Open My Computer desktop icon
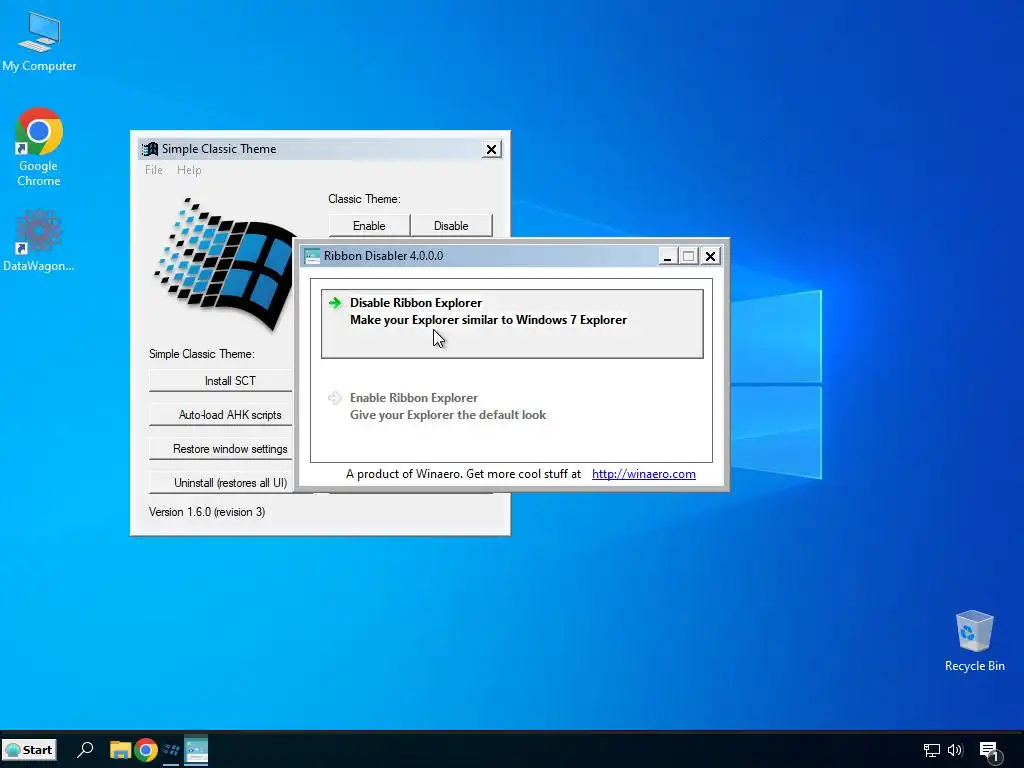Image resolution: width=1024 pixels, height=768 pixels. (x=39, y=42)
